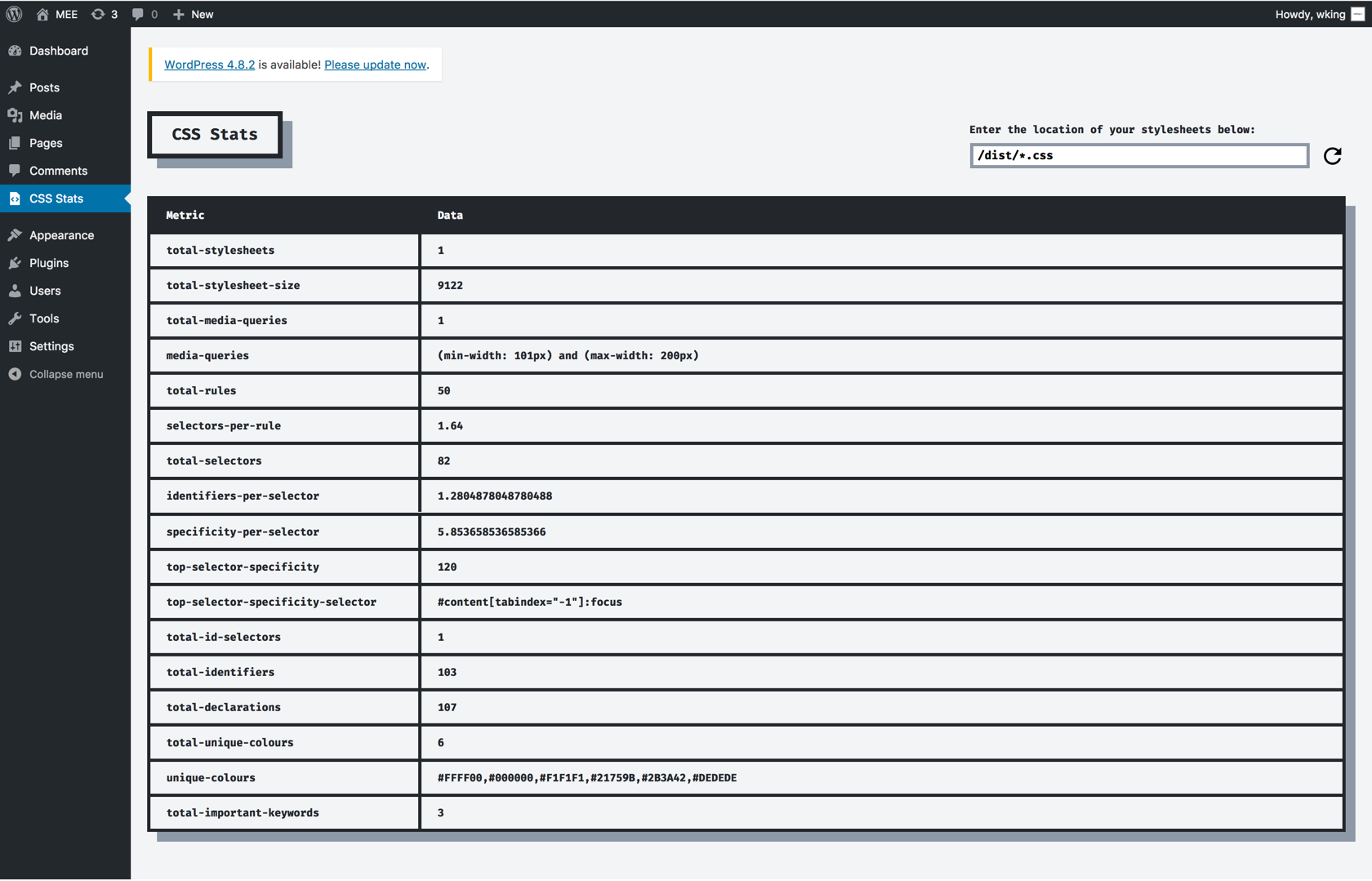The image size is (1372, 881).
Task: Click the Collapse menu arrow icon
Action: point(15,374)
